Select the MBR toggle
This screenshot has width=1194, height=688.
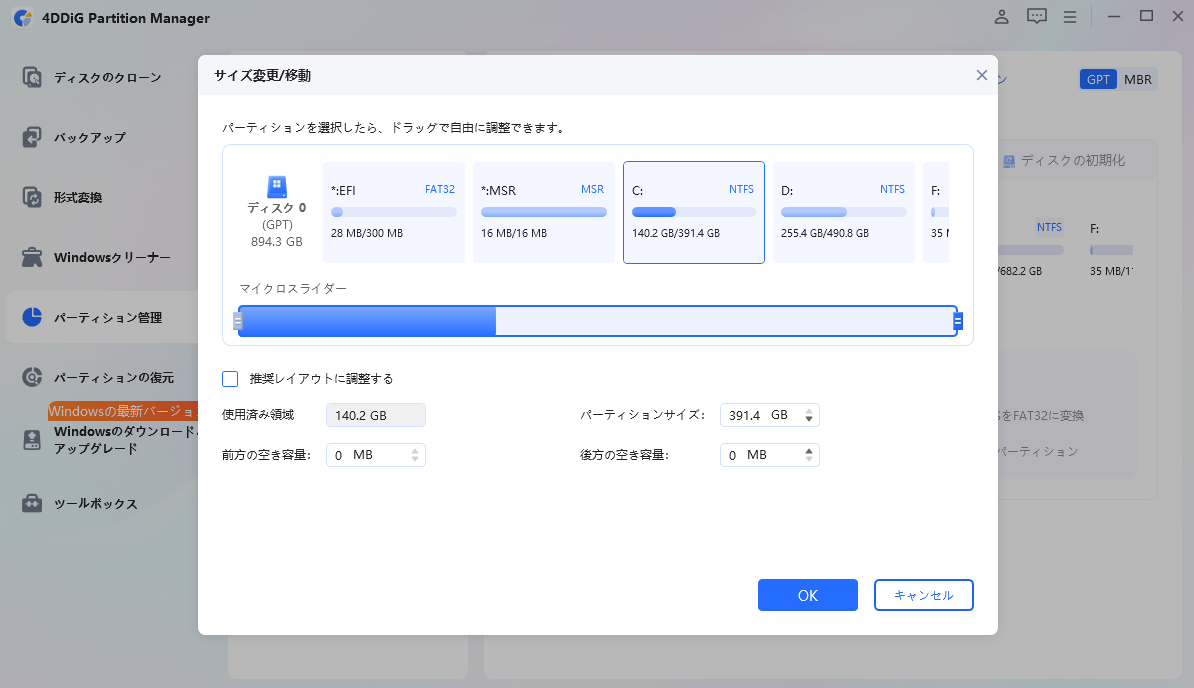click(x=1138, y=79)
